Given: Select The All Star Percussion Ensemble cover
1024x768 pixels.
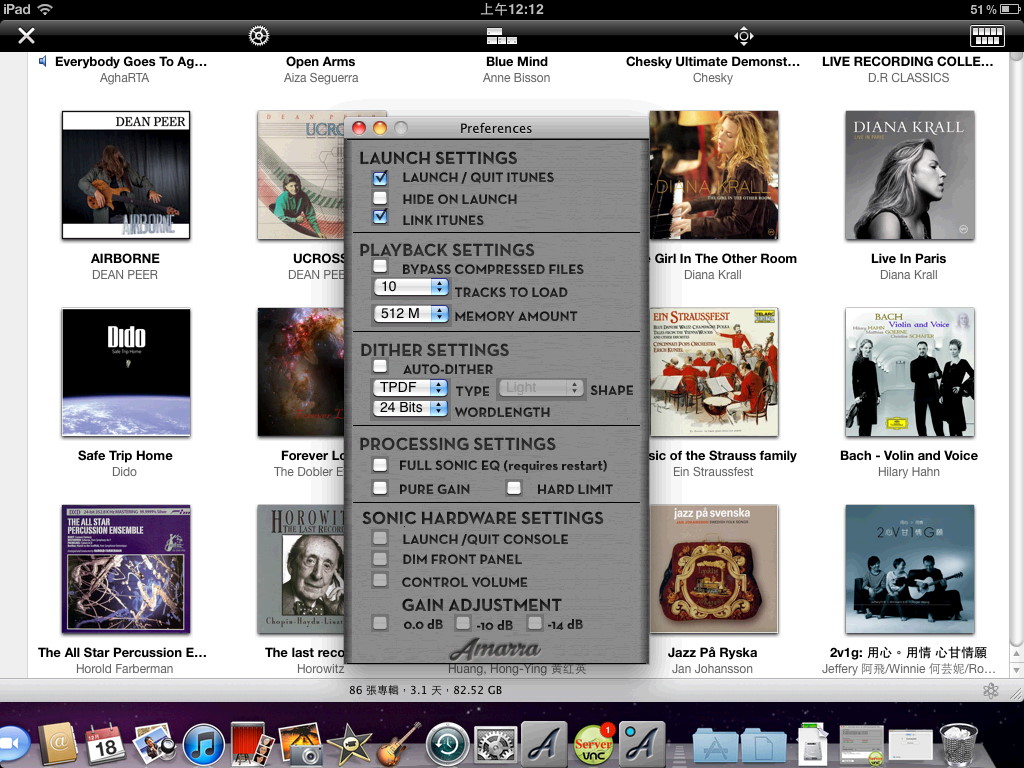Looking at the screenshot, I should (126, 569).
